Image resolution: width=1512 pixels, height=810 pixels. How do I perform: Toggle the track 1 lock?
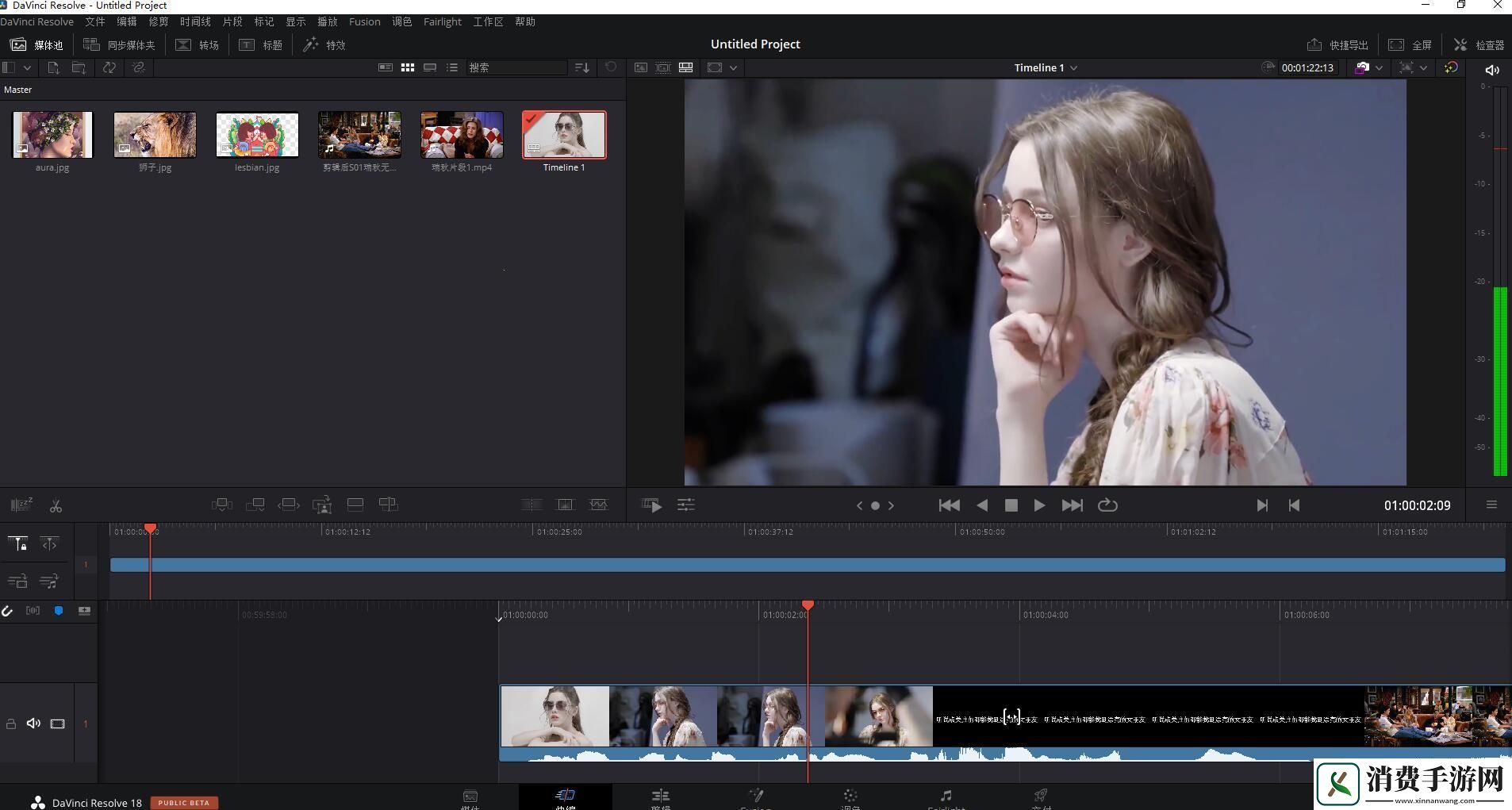(11, 724)
